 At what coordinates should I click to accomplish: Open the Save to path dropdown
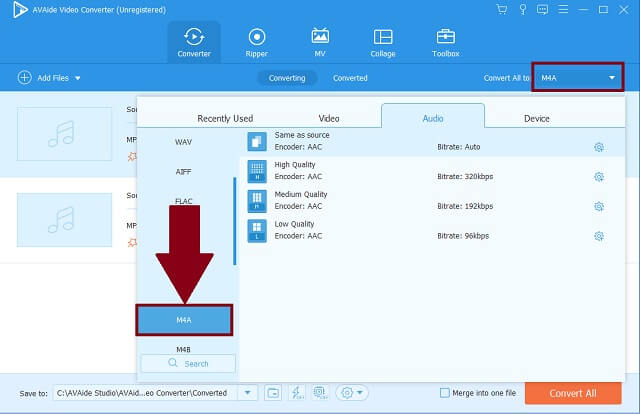pyautogui.click(x=248, y=393)
